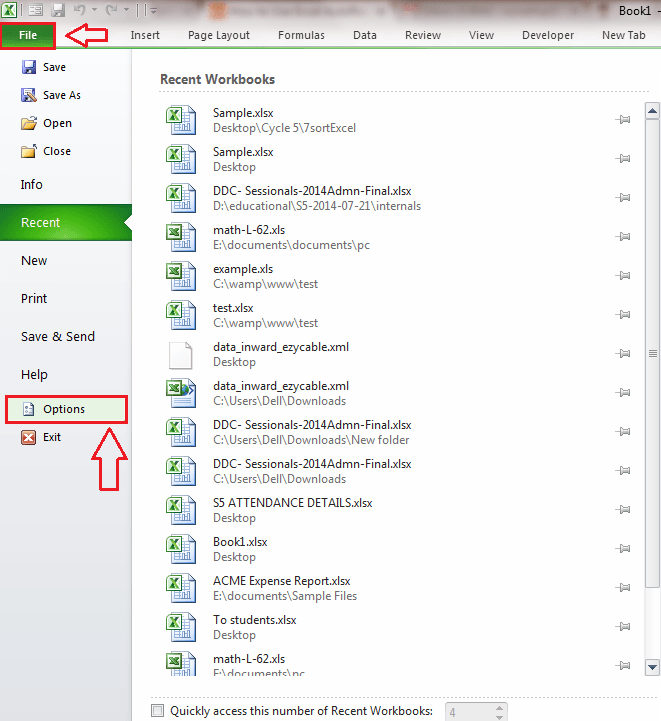
Task: Open the View ribbon tab
Action: (481, 35)
